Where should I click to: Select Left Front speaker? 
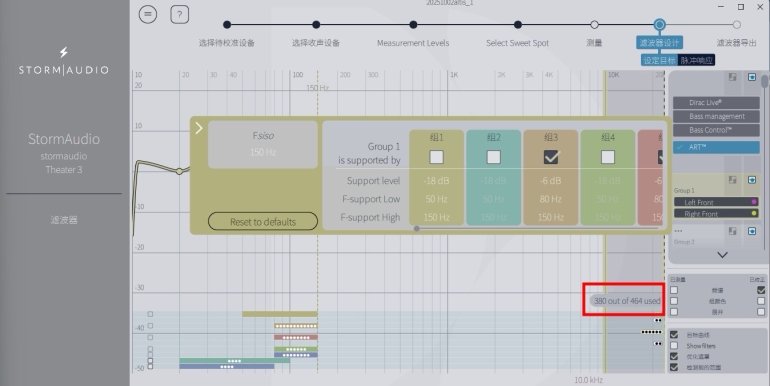716,202
